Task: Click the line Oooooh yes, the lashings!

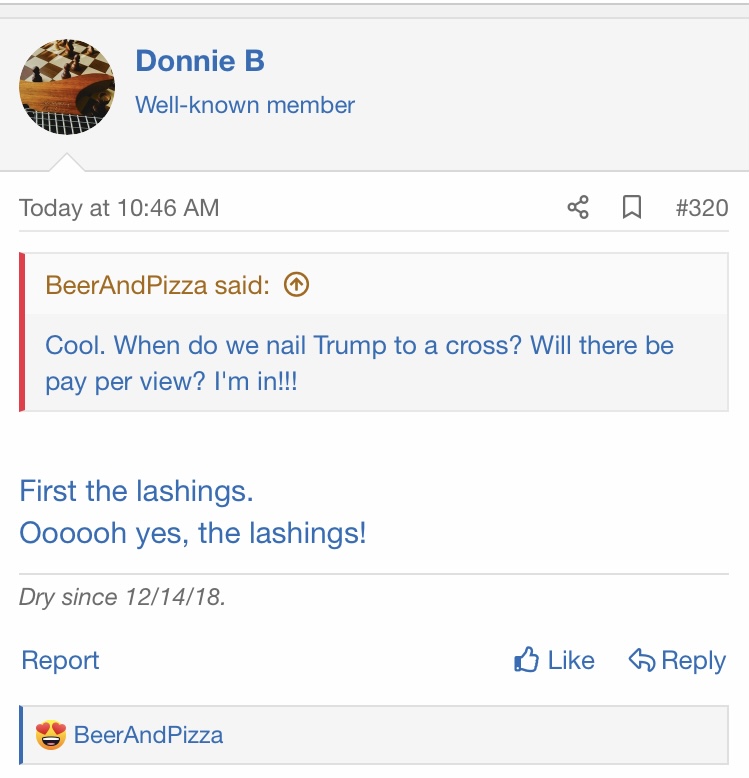Action: pos(193,533)
